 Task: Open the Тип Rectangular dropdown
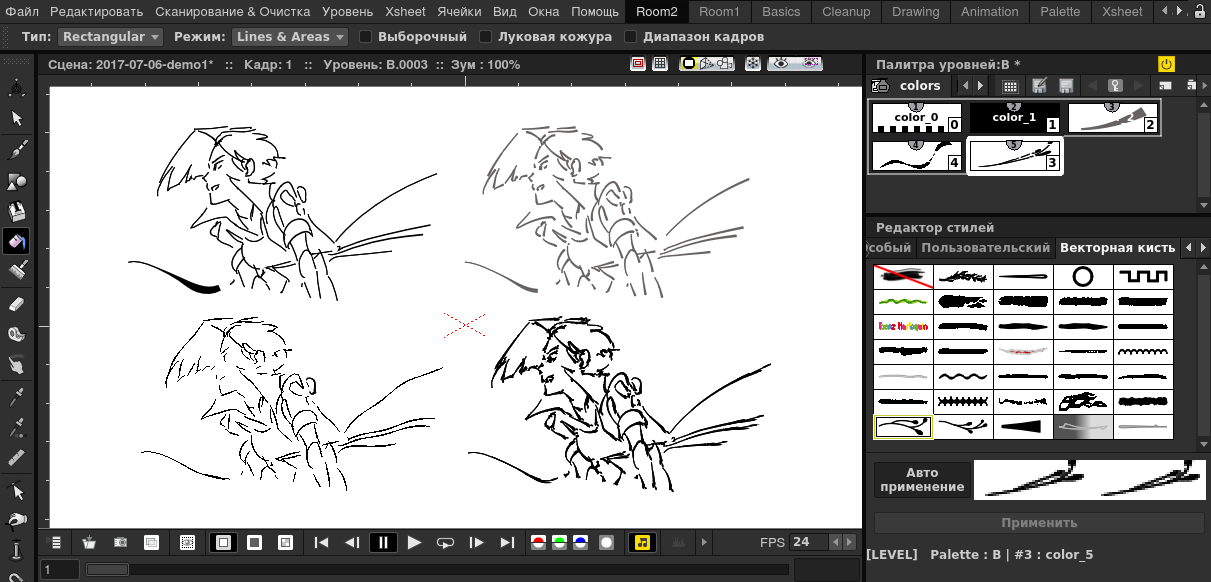pyautogui.click(x=110, y=36)
